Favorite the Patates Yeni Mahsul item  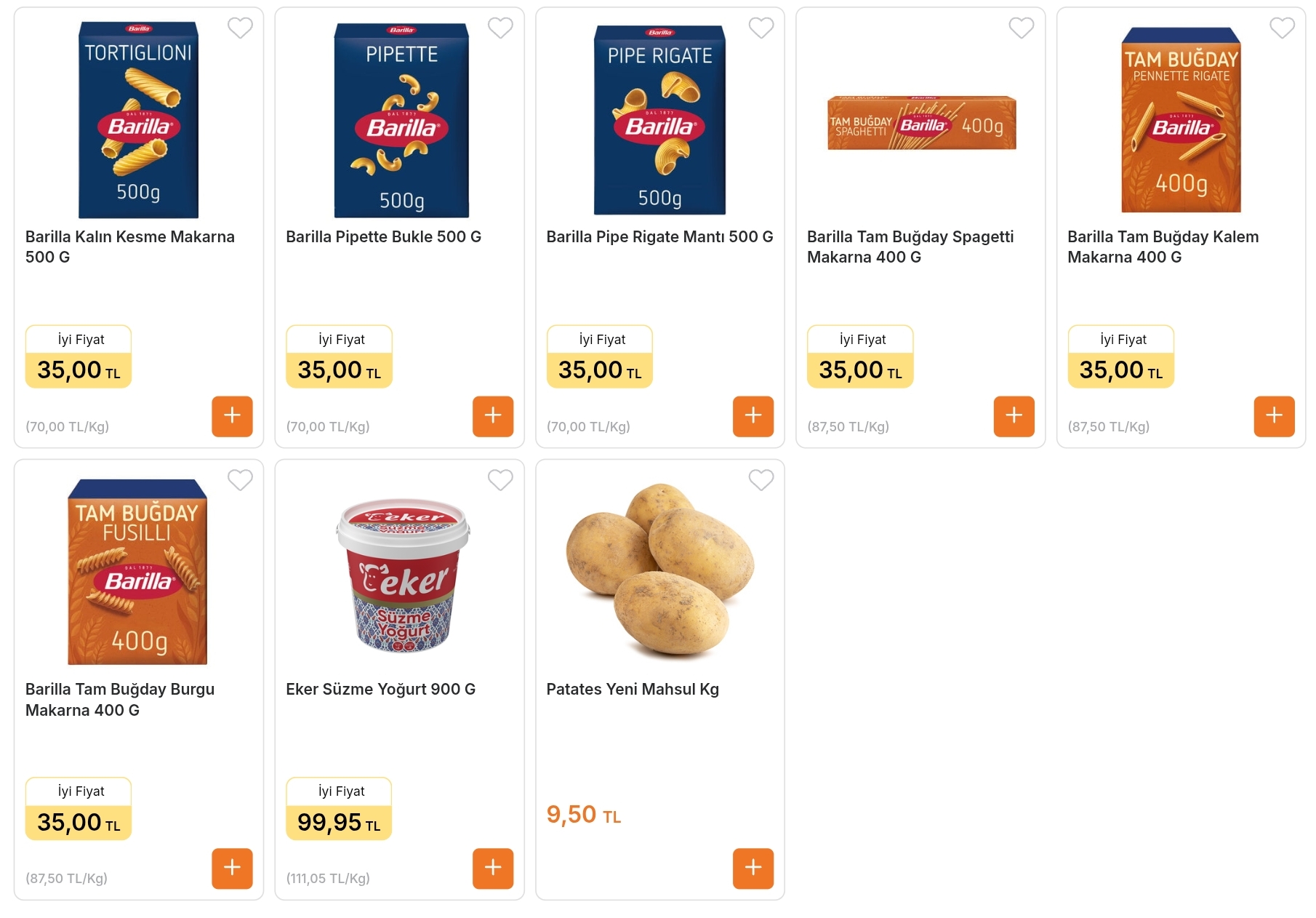pos(761,480)
